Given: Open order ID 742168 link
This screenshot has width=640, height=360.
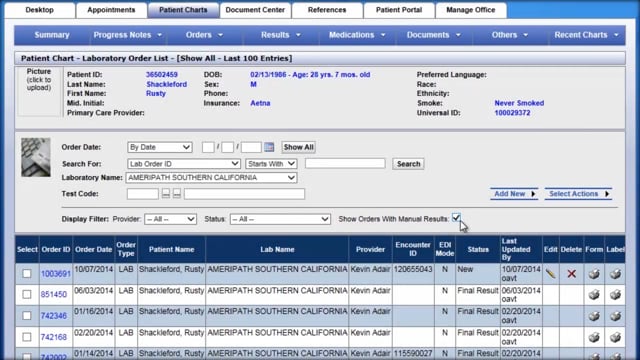Looking at the screenshot, I should point(54,337).
